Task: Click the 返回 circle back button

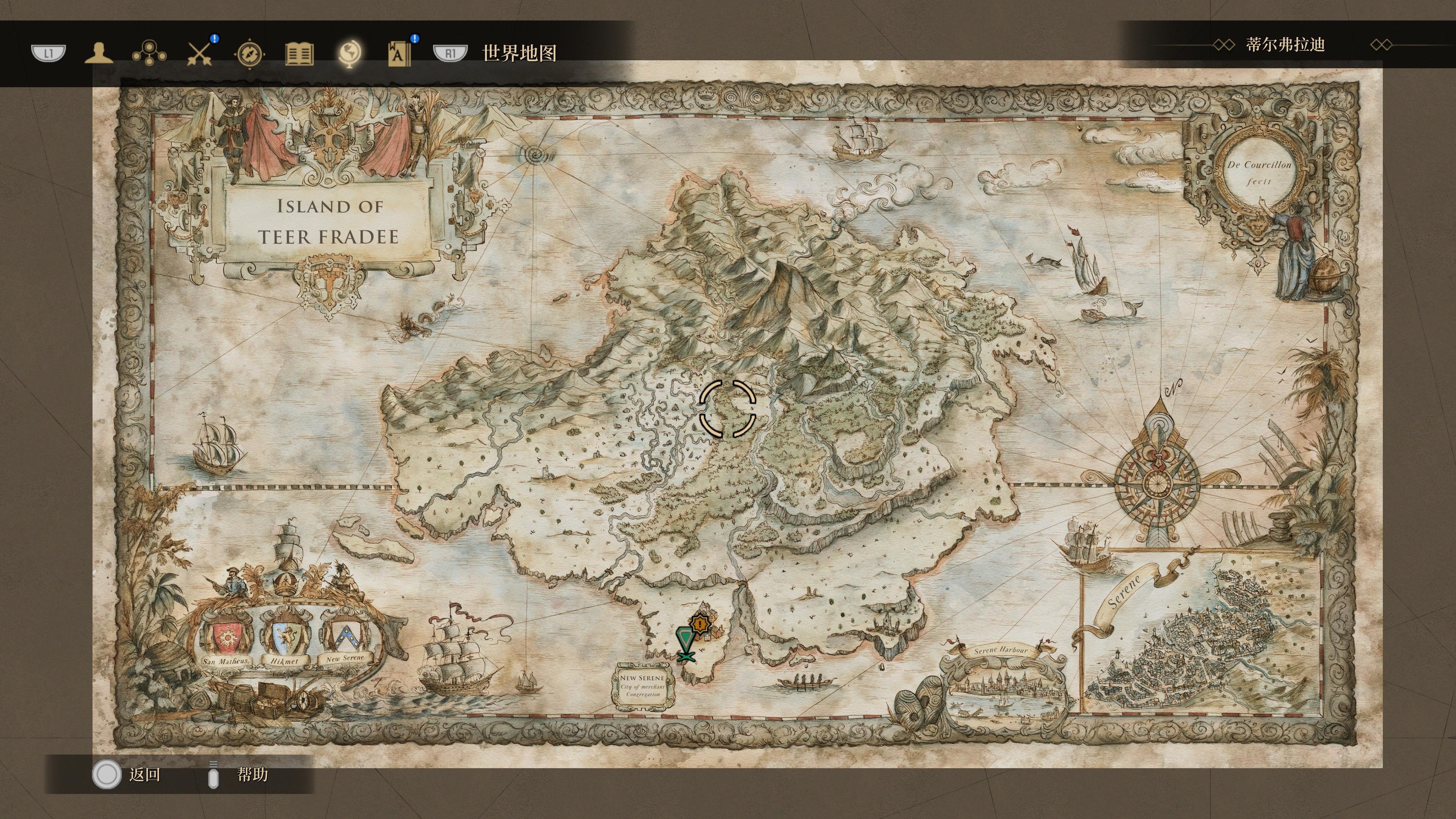Action: pos(107,774)
